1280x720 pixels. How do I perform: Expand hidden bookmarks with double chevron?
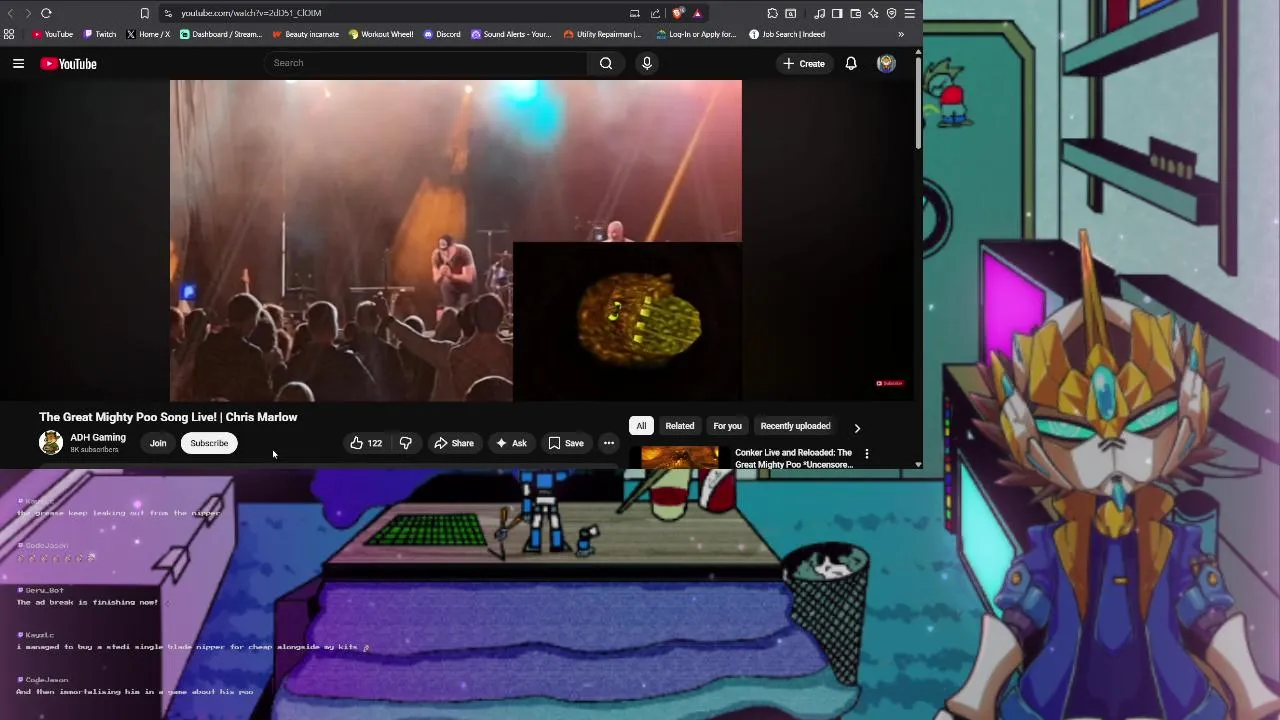pos(901,34)
